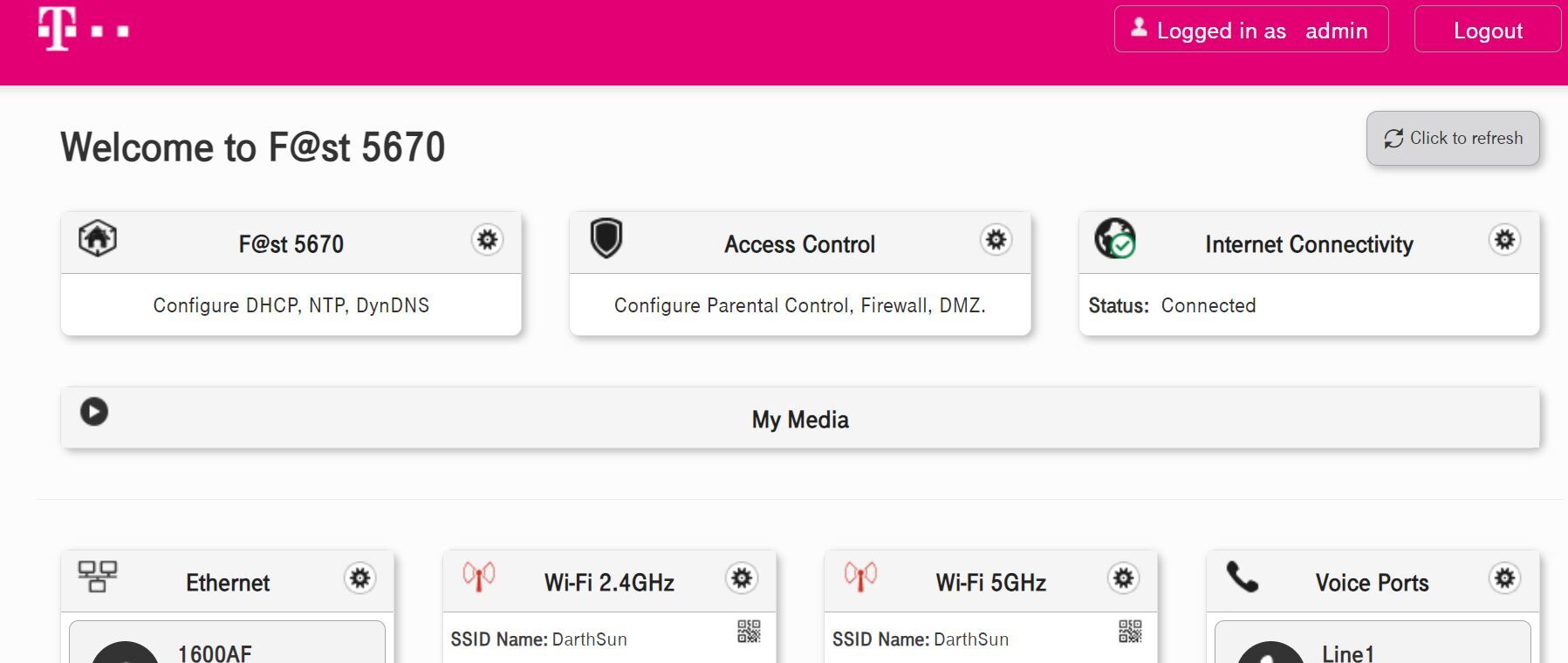
Task: Expand the My Media panel
Action: coord(799,420)
